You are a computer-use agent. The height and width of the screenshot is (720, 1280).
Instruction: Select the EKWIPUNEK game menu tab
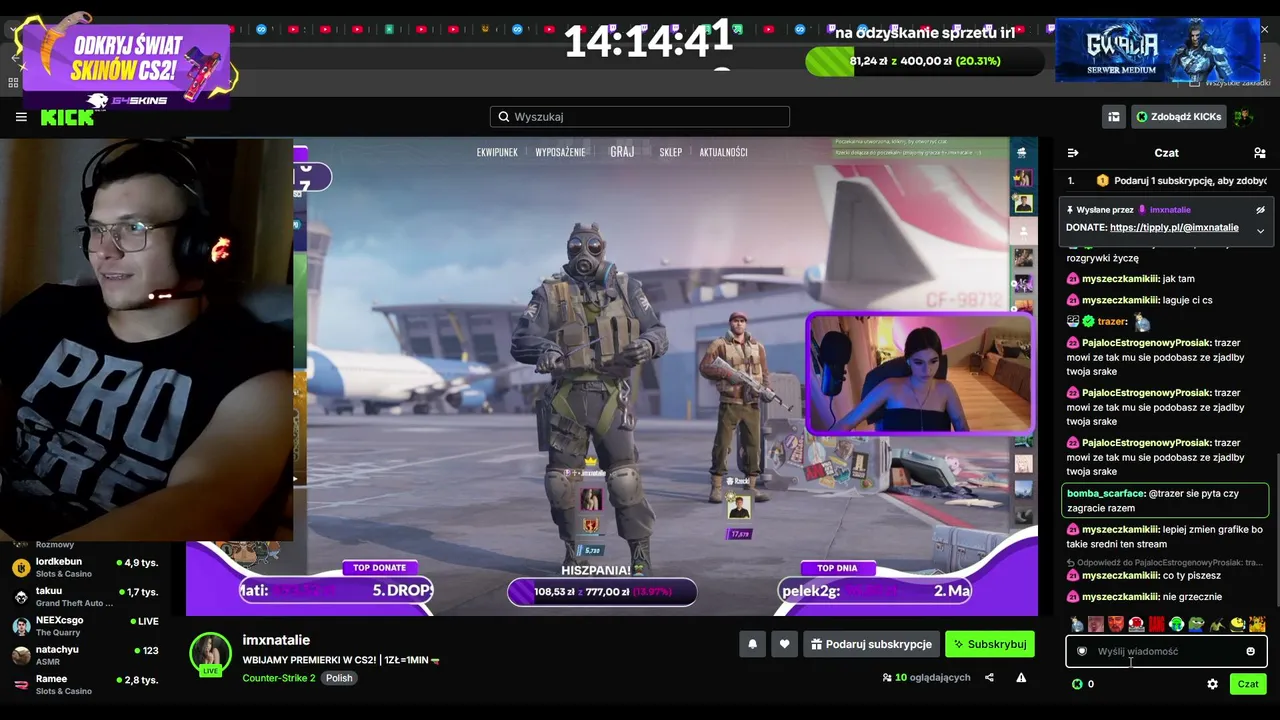[x=497, y=152]
